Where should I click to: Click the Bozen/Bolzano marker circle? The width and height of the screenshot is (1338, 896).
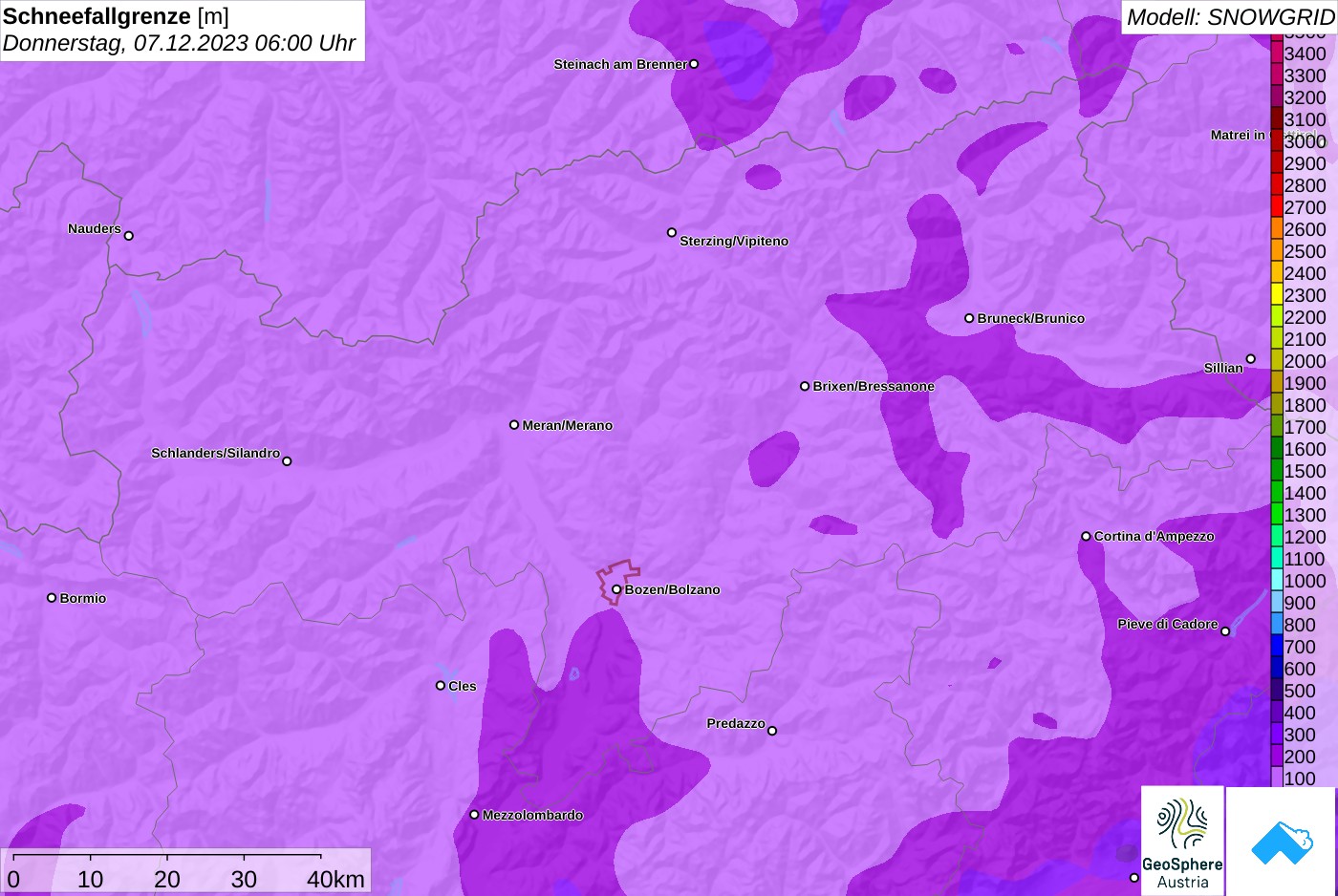616,589
